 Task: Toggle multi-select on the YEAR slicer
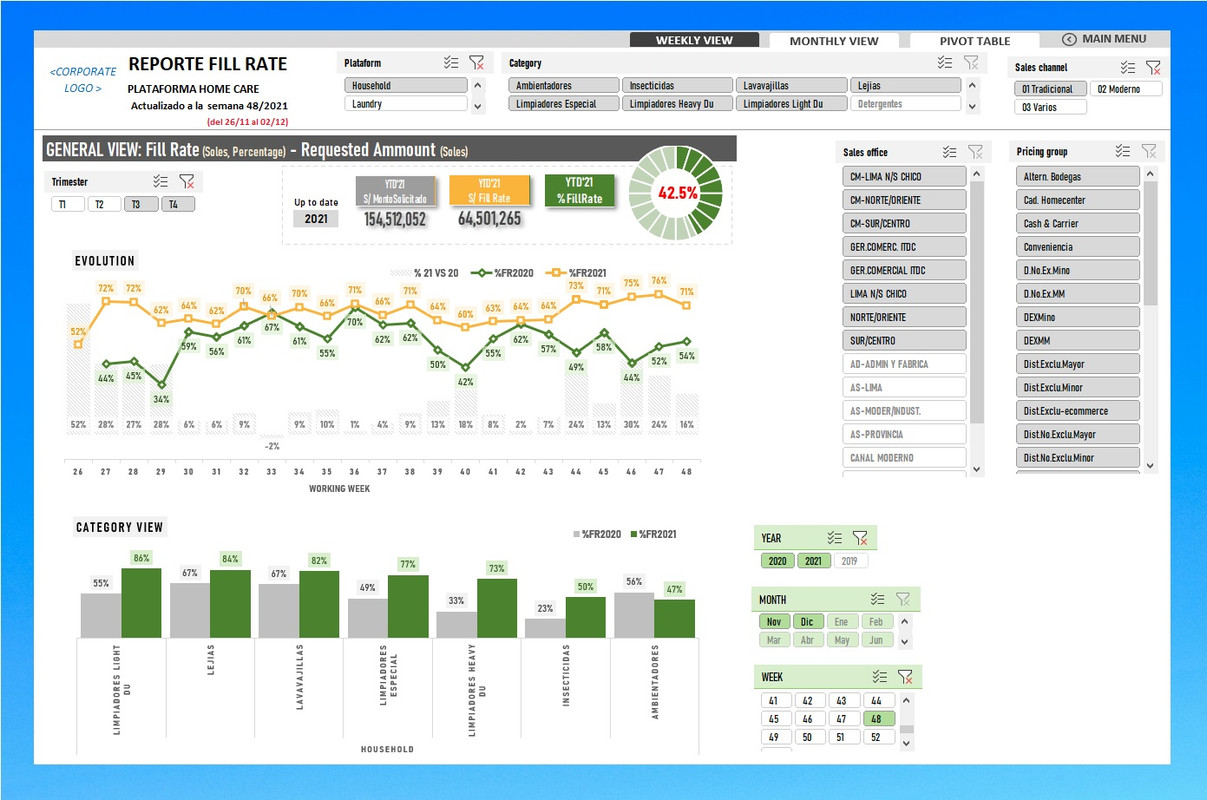834,538
